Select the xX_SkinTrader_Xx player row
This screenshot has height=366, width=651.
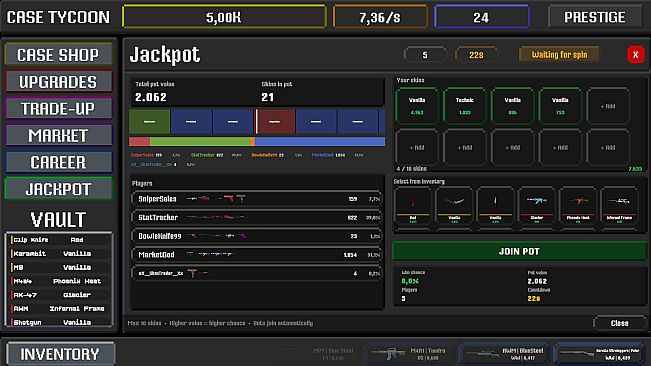pos(257,273)
